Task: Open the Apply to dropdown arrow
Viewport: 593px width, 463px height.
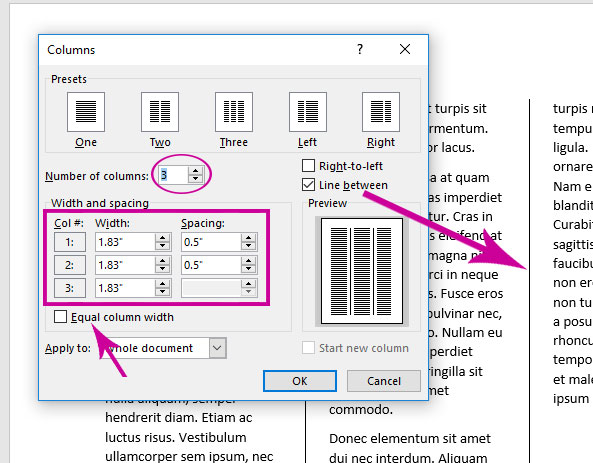Action: coord(217,348)
